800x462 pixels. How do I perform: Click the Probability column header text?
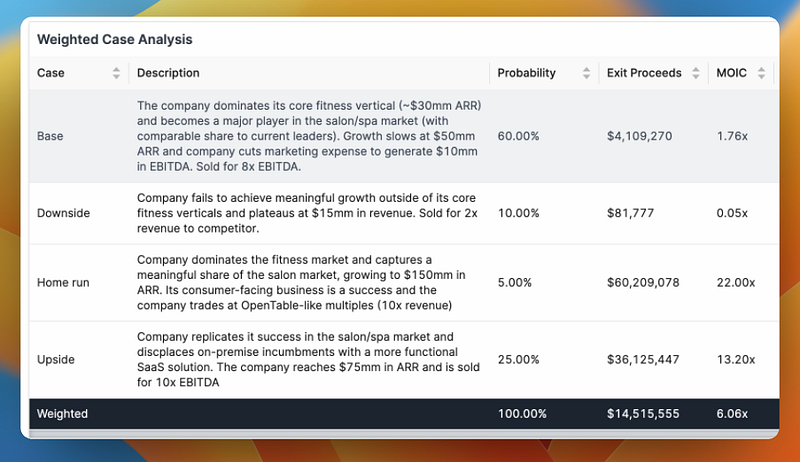(527, 73)
